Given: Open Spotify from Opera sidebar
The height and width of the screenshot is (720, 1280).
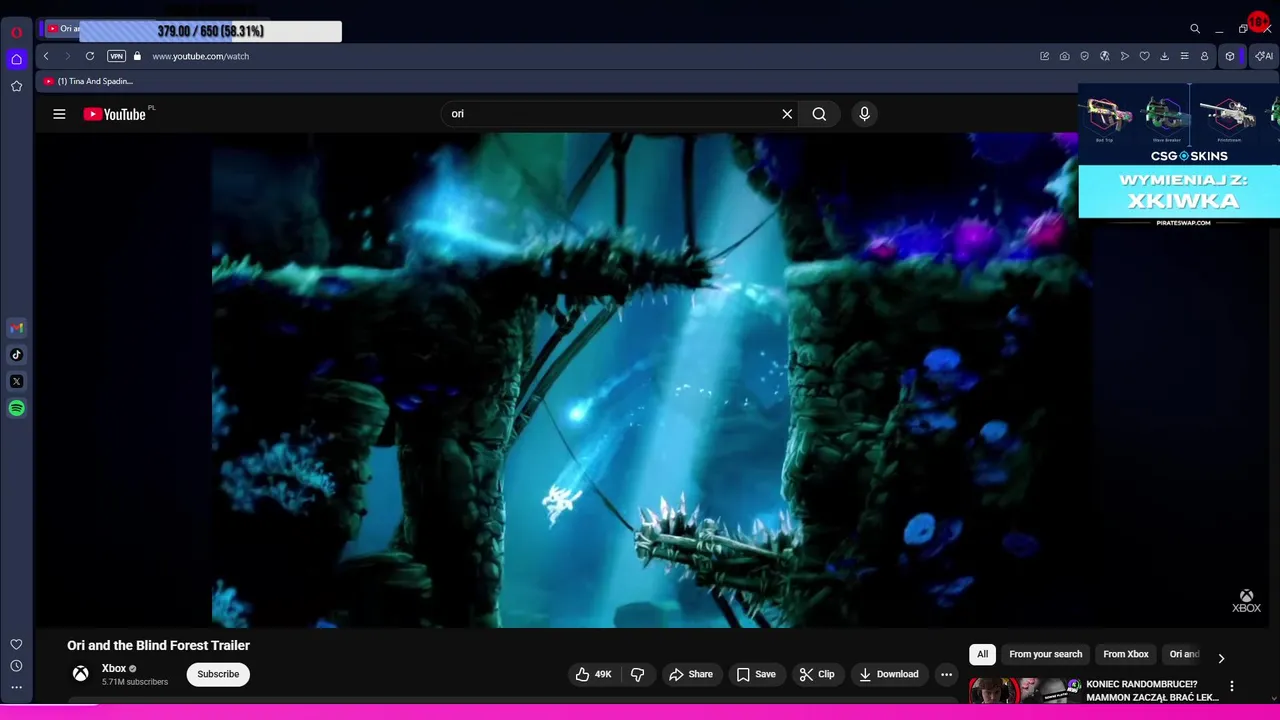Looking at the screenshot, I should click(x=16, y=408).
